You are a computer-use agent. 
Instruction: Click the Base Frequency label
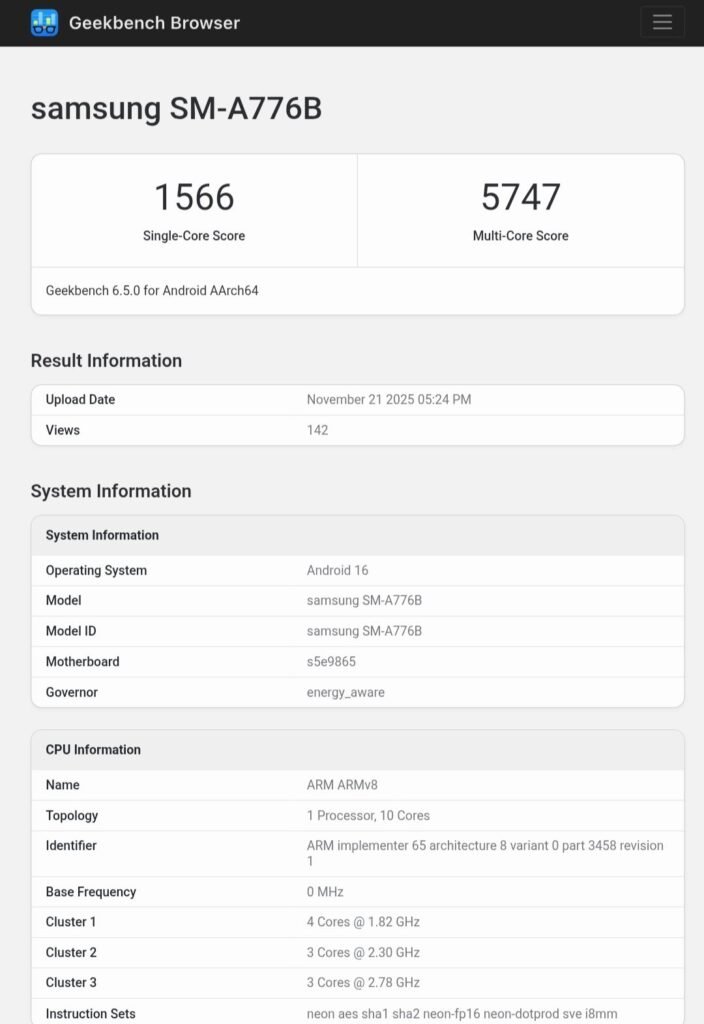91,892
